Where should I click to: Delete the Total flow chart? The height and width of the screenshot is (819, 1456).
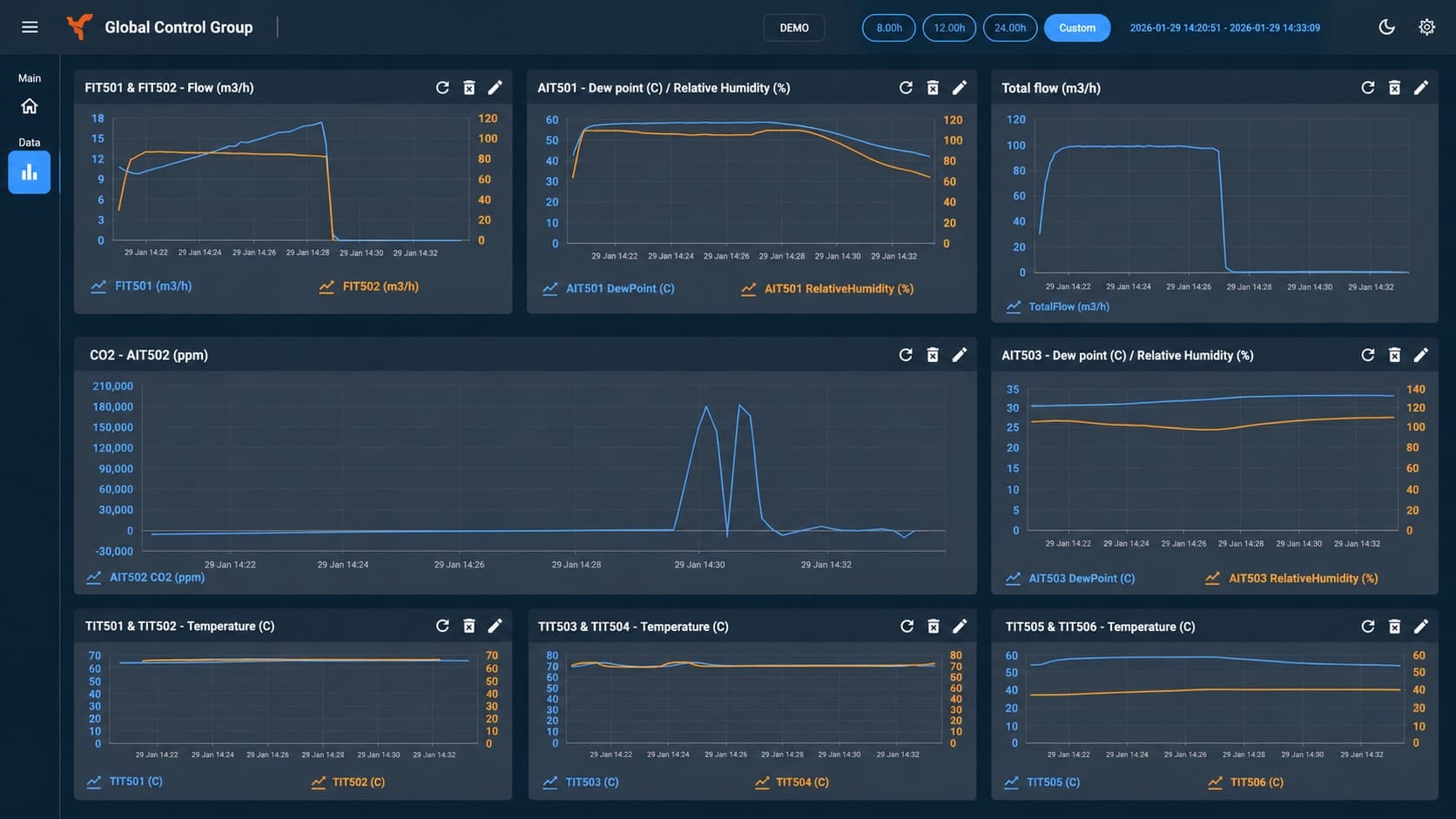(1394, 87)
